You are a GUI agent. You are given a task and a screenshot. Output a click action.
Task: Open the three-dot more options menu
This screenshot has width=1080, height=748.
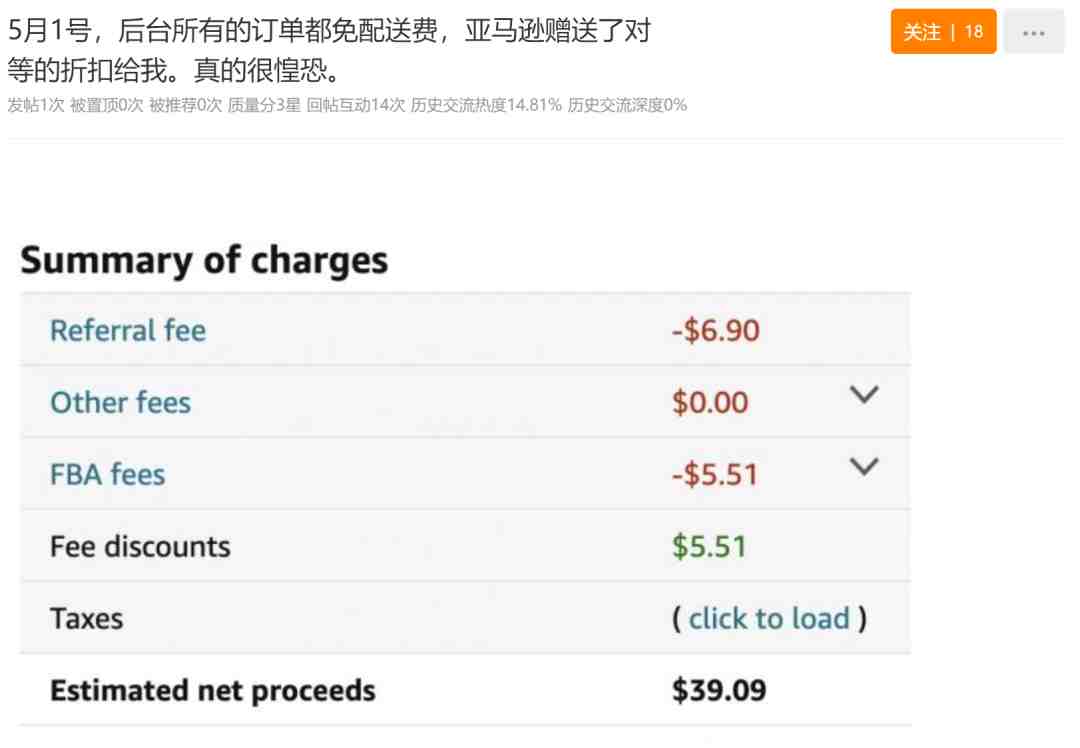(x=1033, y=32)
